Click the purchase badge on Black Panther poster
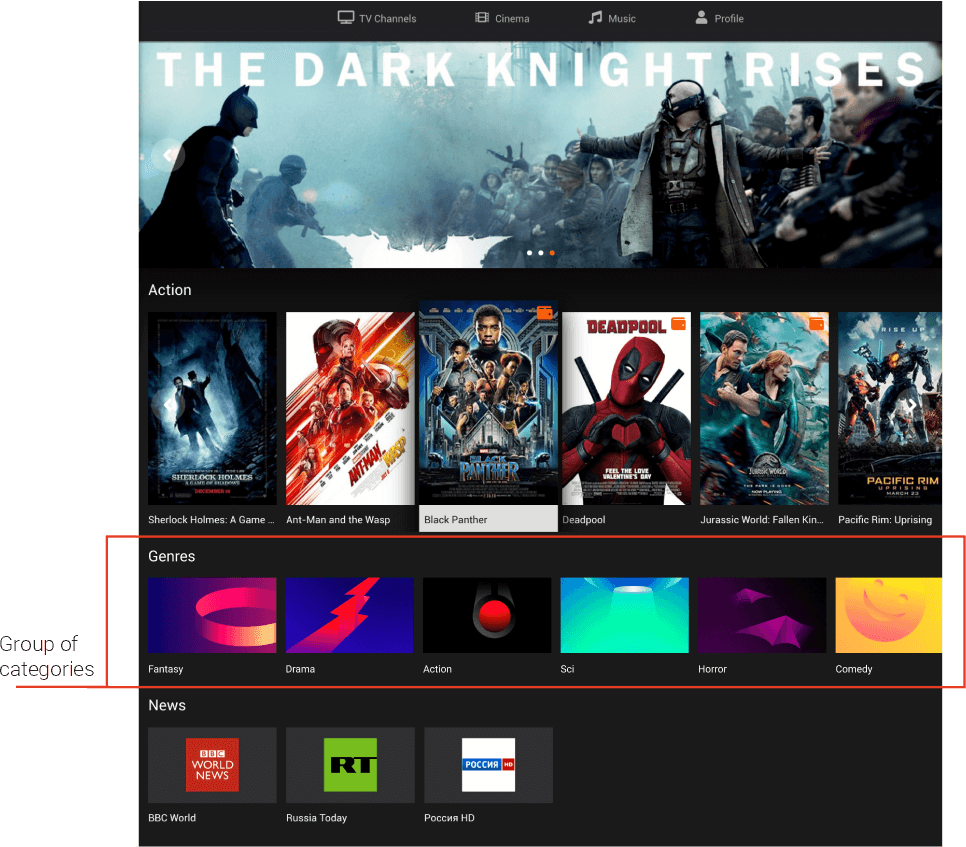The image size is (966, 847). (545, 313)
